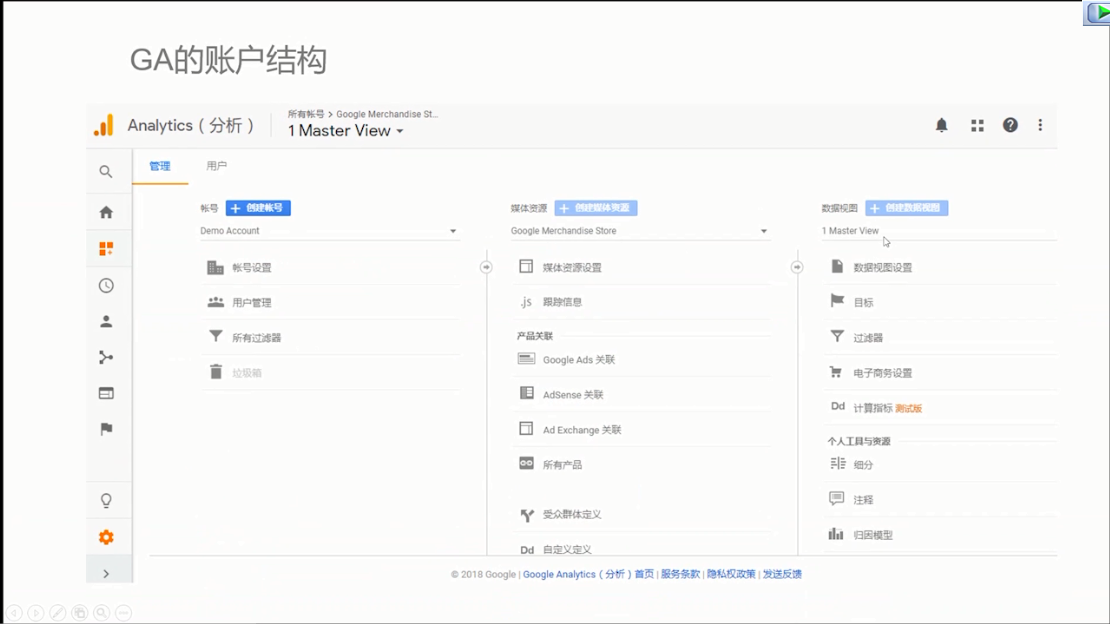Screen dimensions: 1110x624
Task: Open the slideshow pen tool
Action: 58,613
